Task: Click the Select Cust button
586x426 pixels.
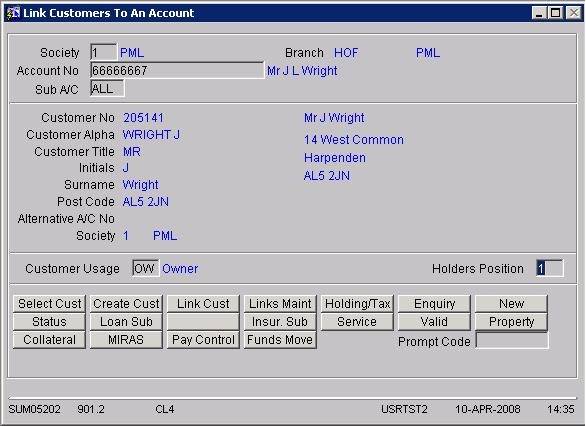Action: [x=49, y=303]
